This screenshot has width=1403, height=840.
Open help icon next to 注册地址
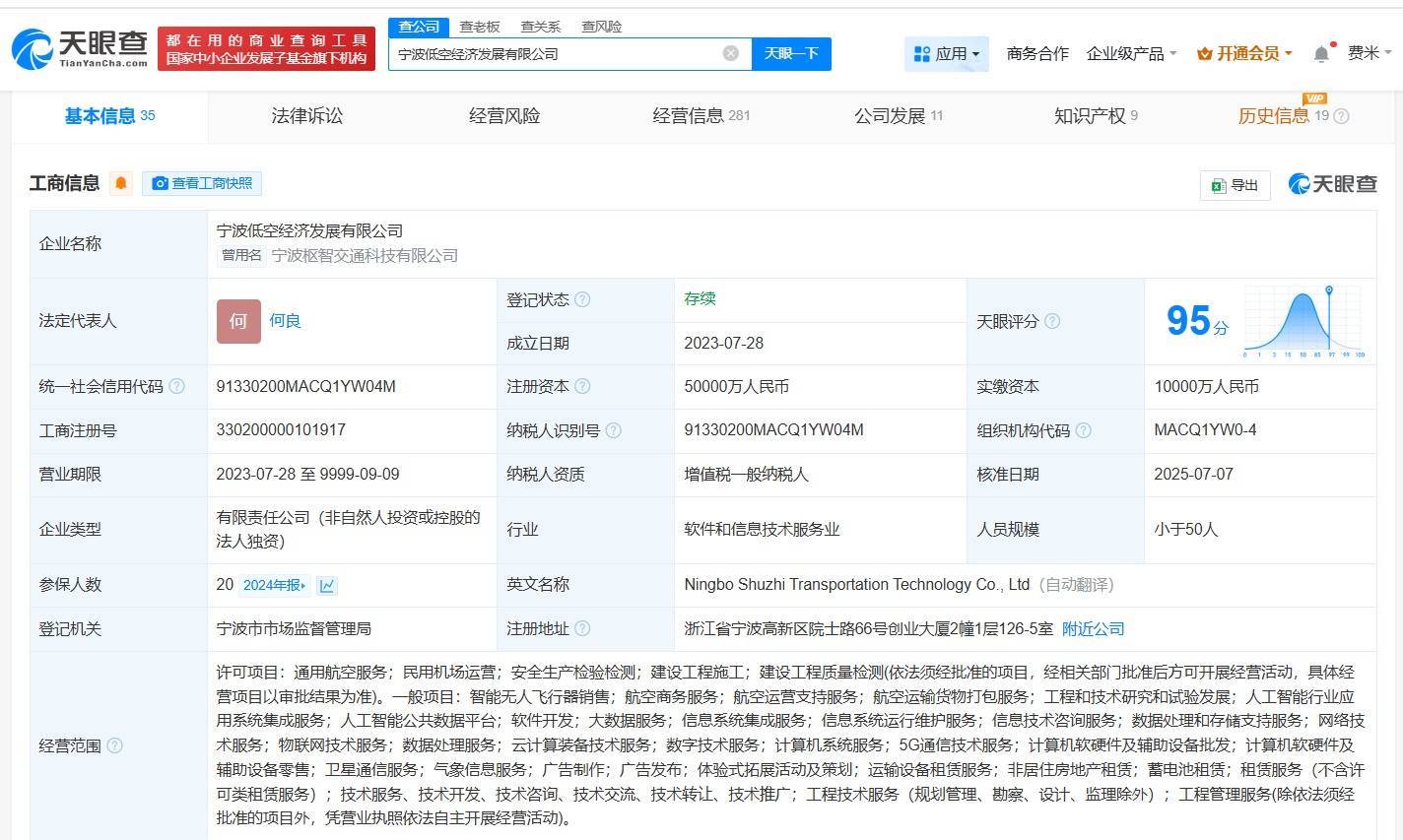pos(582,628)
